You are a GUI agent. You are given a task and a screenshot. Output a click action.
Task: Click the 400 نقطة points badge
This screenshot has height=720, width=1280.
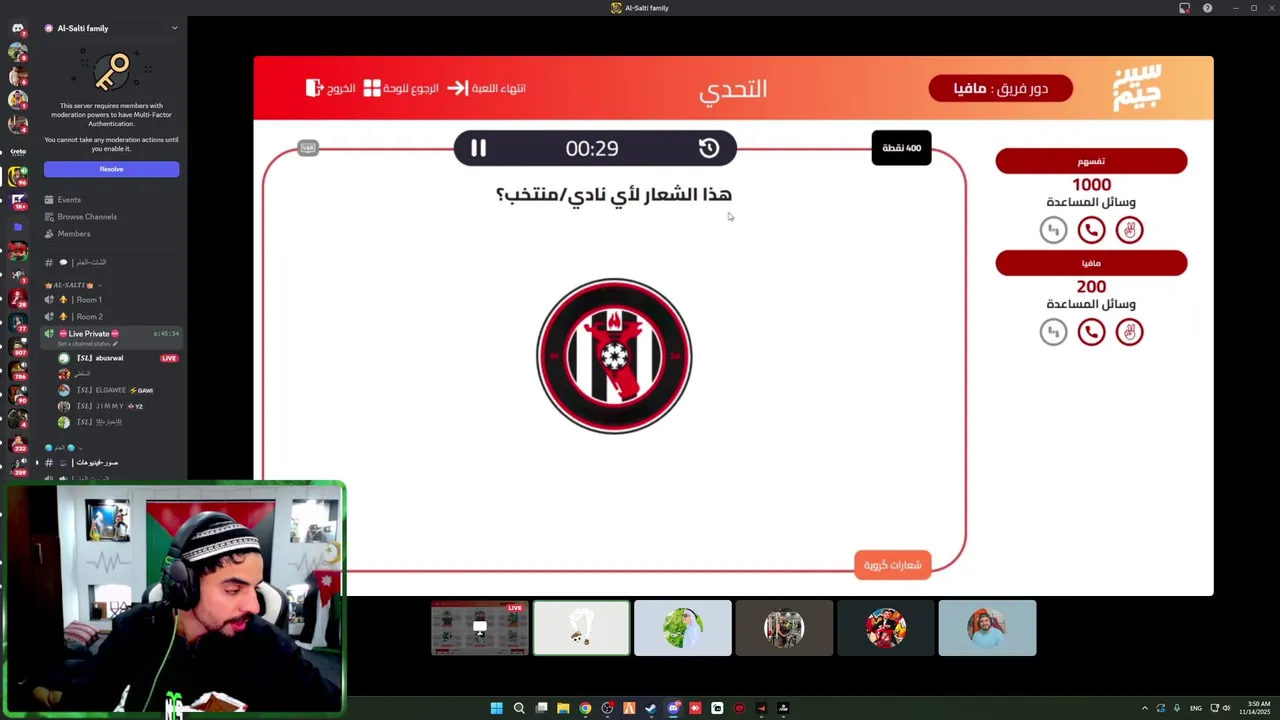(x=901, y=148)
